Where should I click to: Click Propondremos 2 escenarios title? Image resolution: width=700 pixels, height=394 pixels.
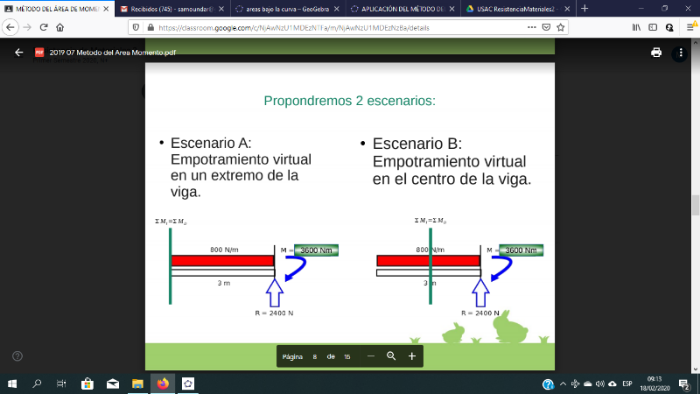click(350, 100)
